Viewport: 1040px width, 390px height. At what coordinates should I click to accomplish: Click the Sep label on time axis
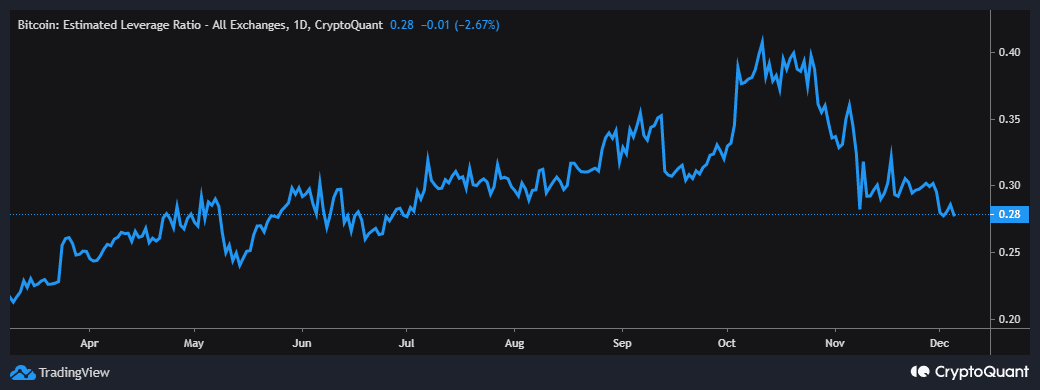[621, 344]
